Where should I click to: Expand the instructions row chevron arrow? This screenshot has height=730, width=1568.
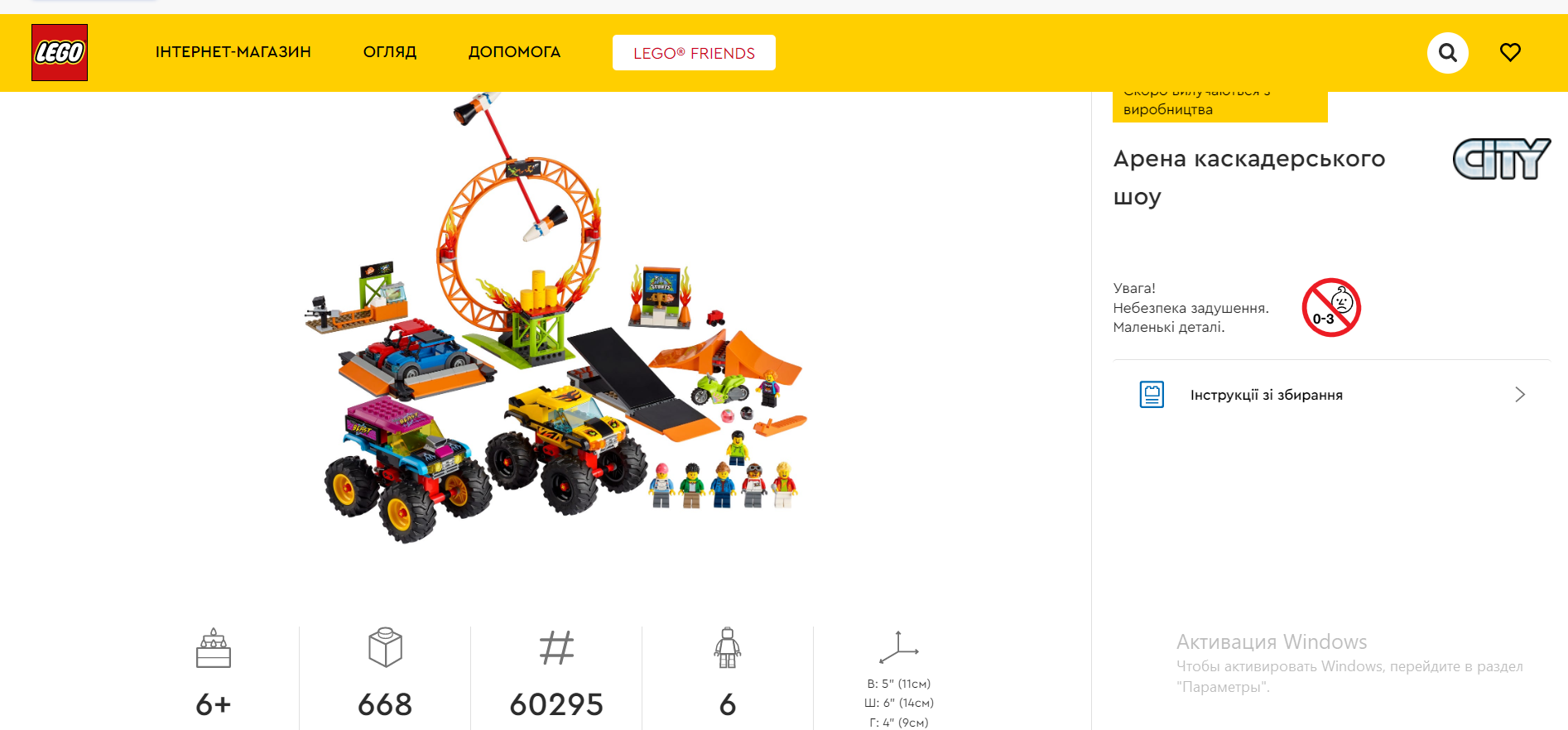(1520, 395)
